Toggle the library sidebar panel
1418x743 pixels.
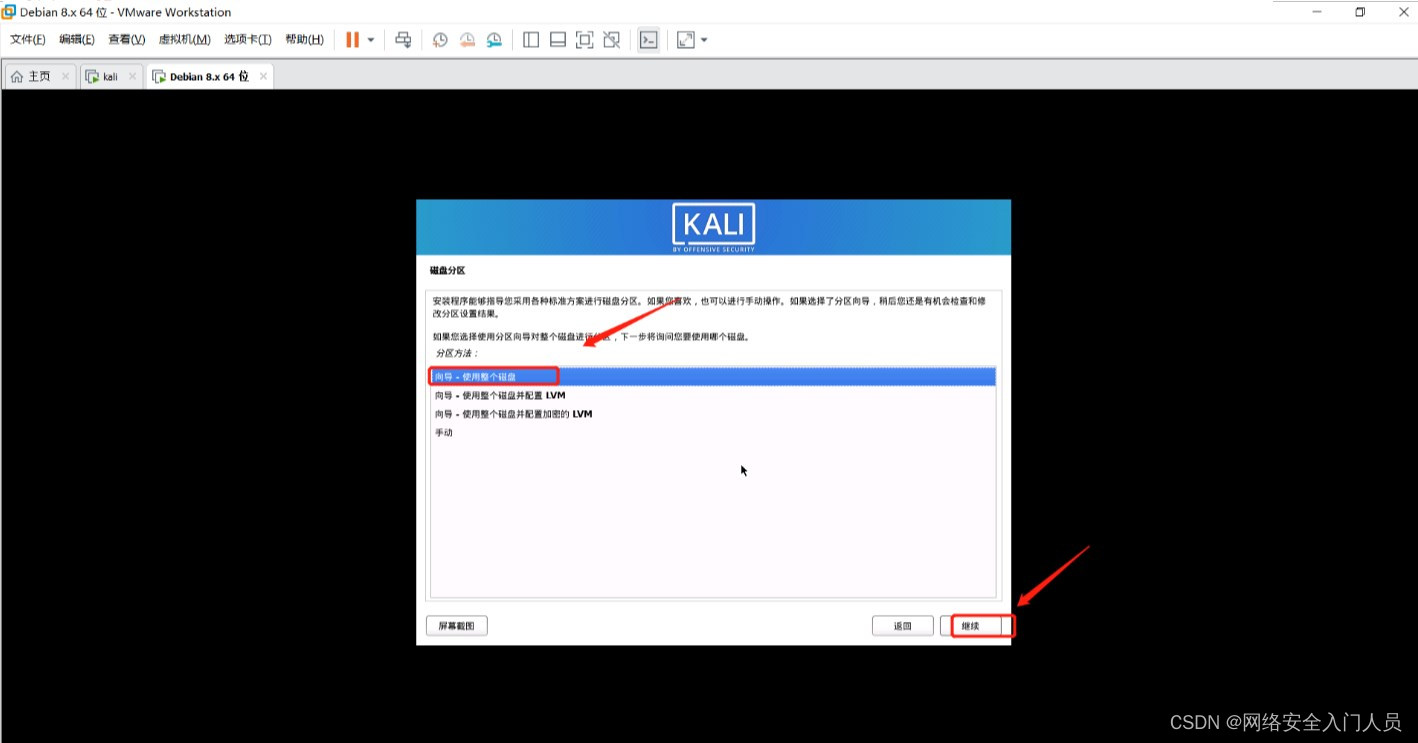point(531,40)
